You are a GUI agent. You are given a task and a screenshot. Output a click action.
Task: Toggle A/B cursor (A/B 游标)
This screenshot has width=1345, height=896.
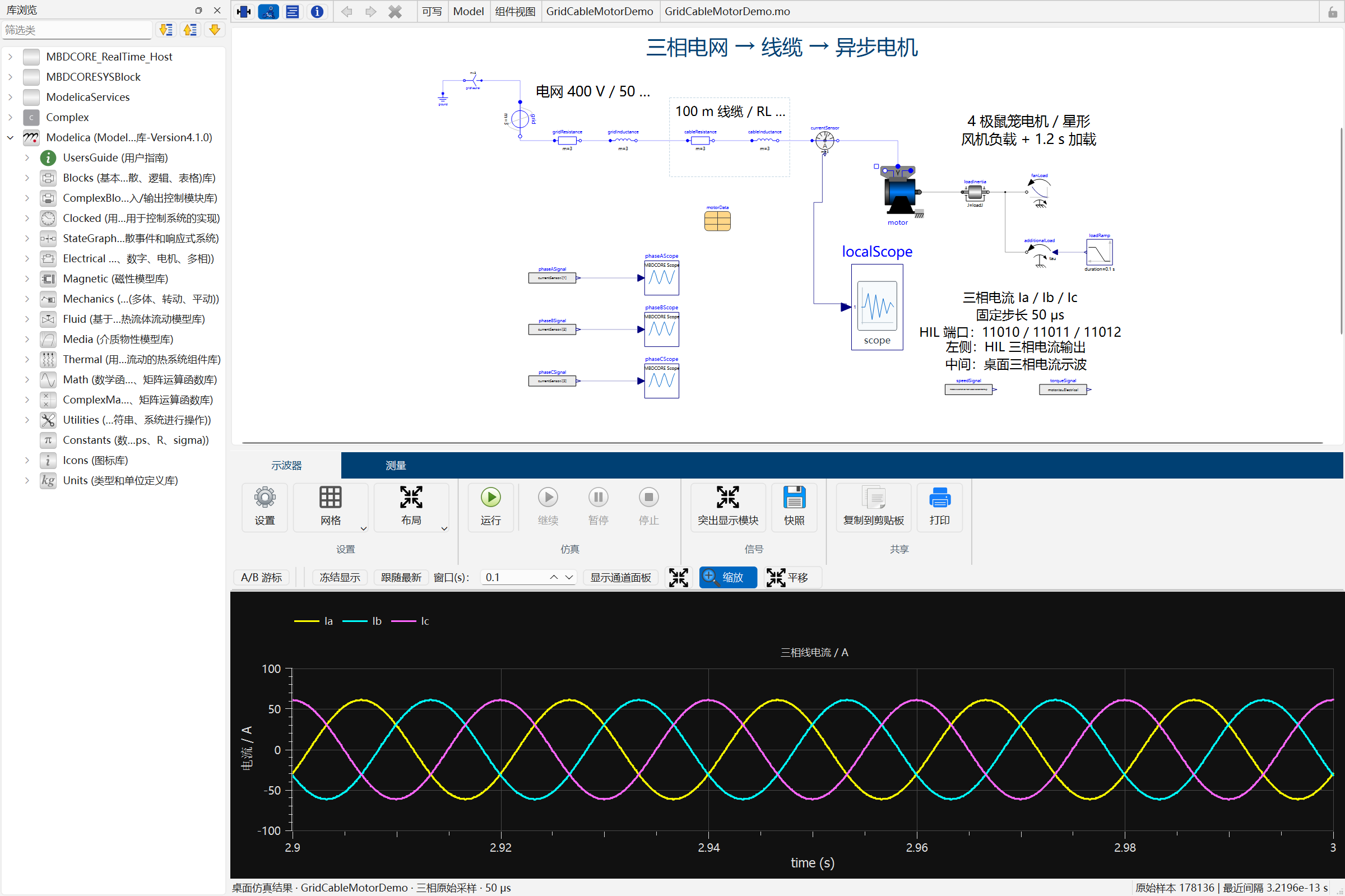pyautogui.click(x=262, y=578)
